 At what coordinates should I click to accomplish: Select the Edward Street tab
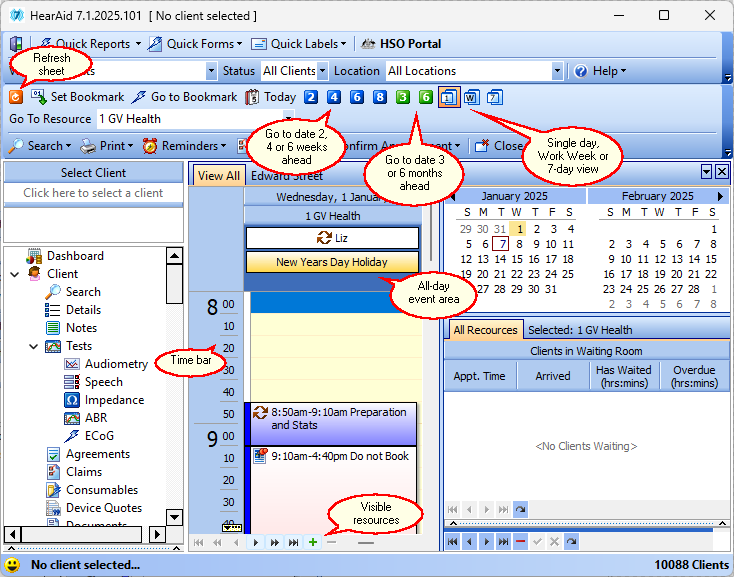[x=286, y=176]
